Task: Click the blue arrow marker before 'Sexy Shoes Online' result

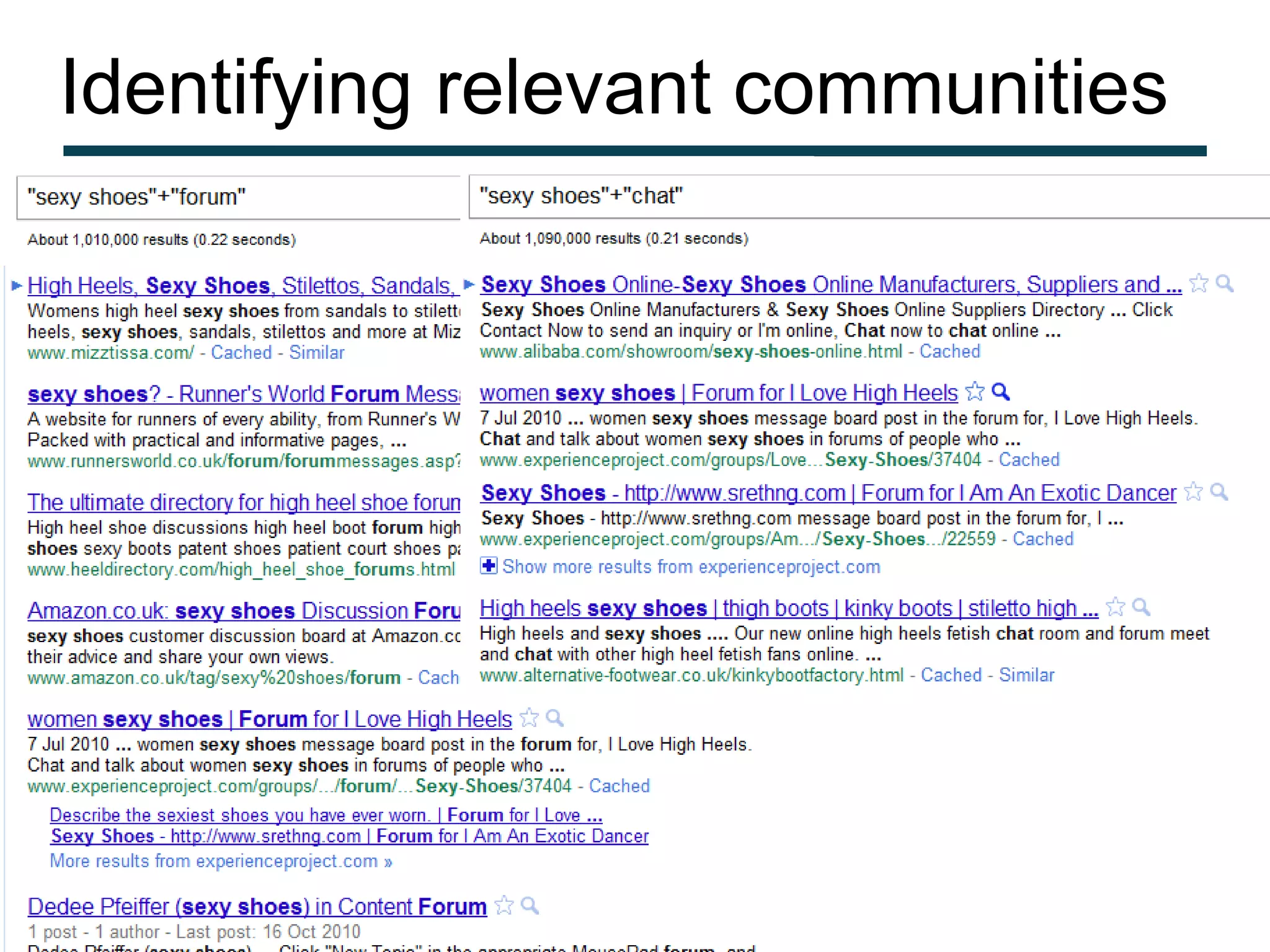Action: (469, 284)
